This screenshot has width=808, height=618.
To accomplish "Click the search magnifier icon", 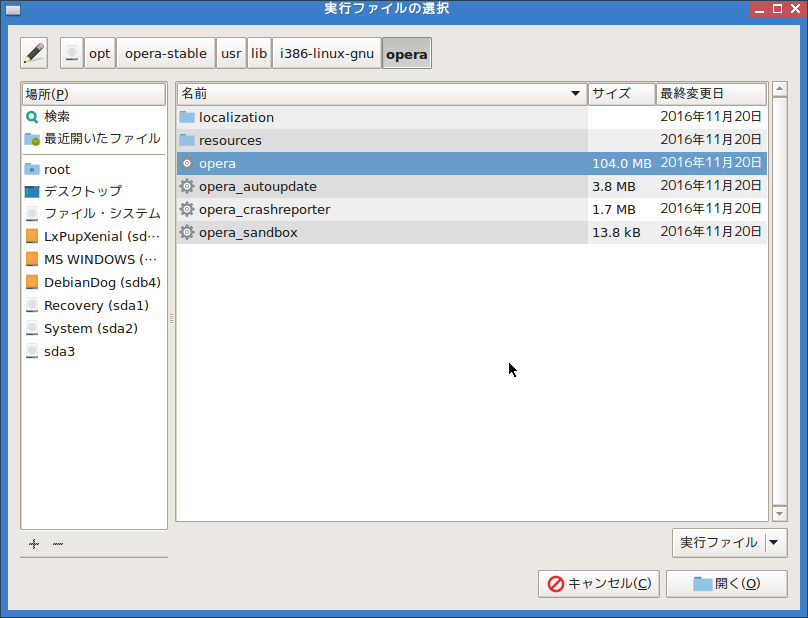I will pyautogui.click(x=32, y=117).
